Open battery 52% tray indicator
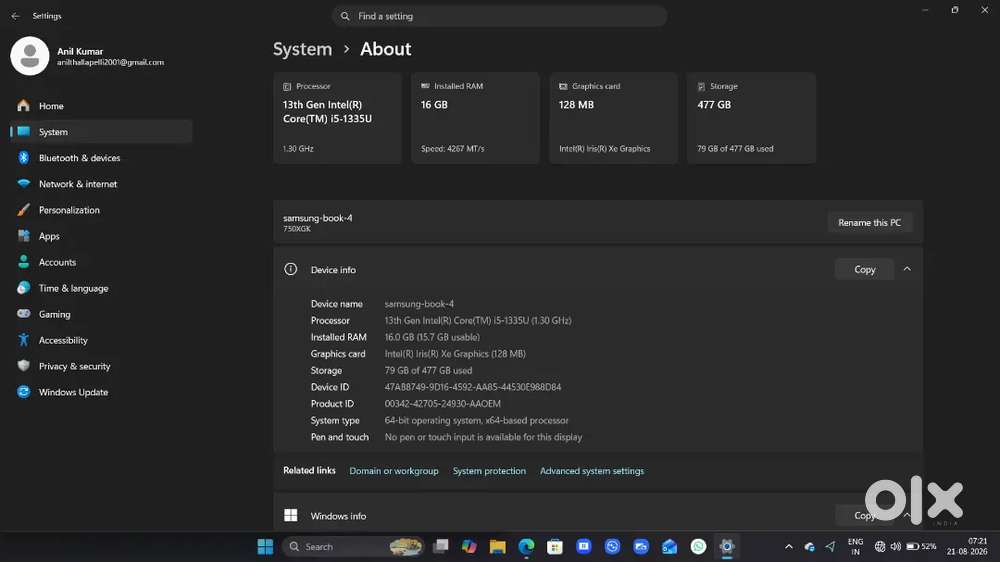1000x562 pixels. (x=922, y=547)
